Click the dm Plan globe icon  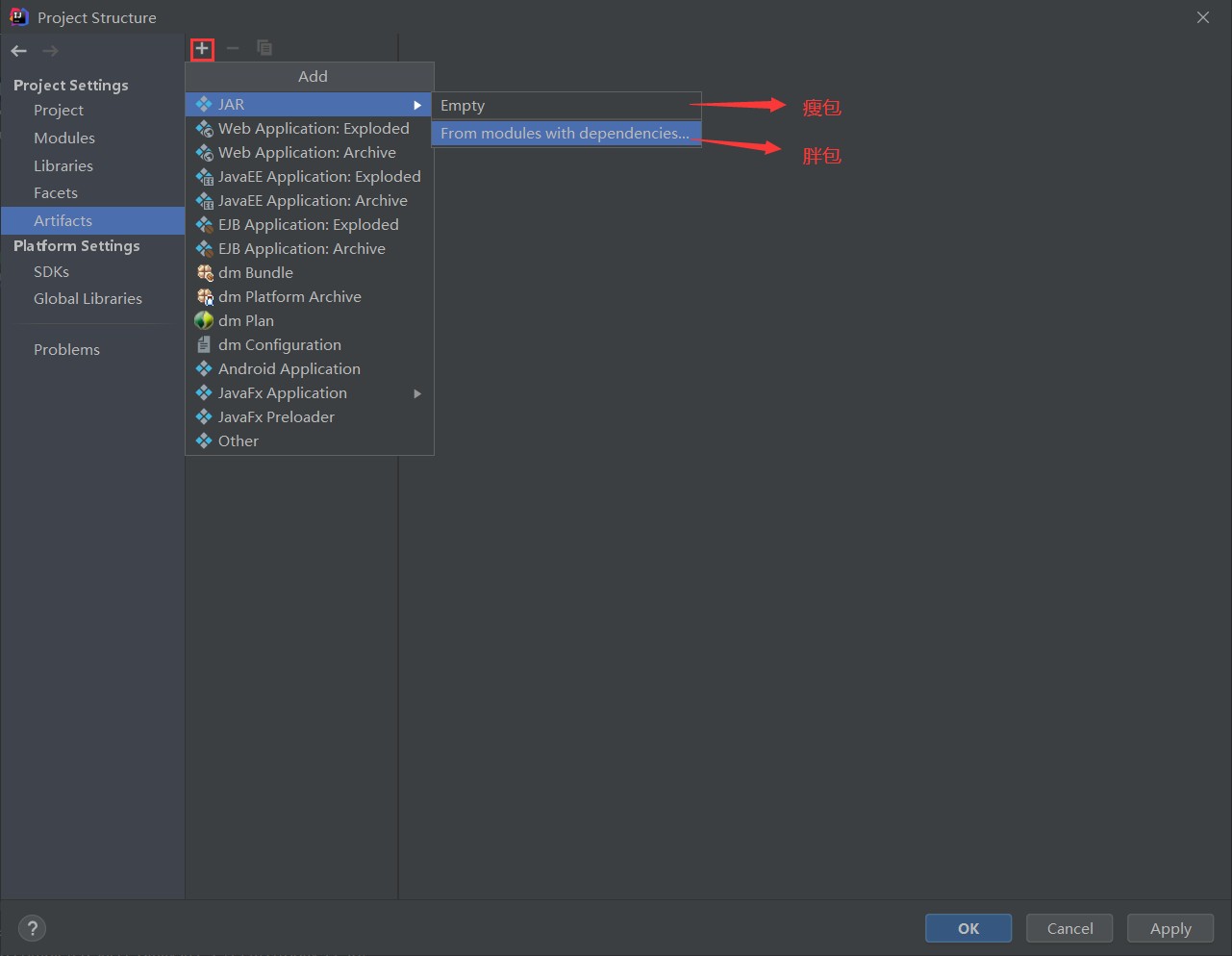click(x=204, y=321)
